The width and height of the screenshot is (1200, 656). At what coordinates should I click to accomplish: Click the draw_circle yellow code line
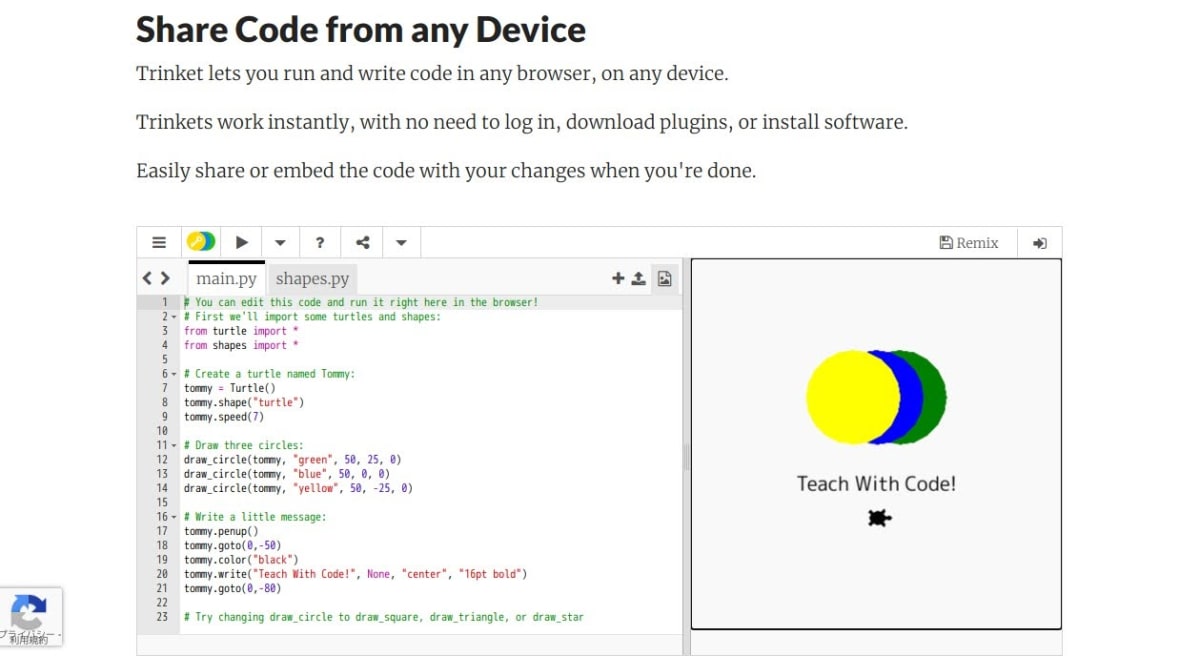click(x=298, y=489)
